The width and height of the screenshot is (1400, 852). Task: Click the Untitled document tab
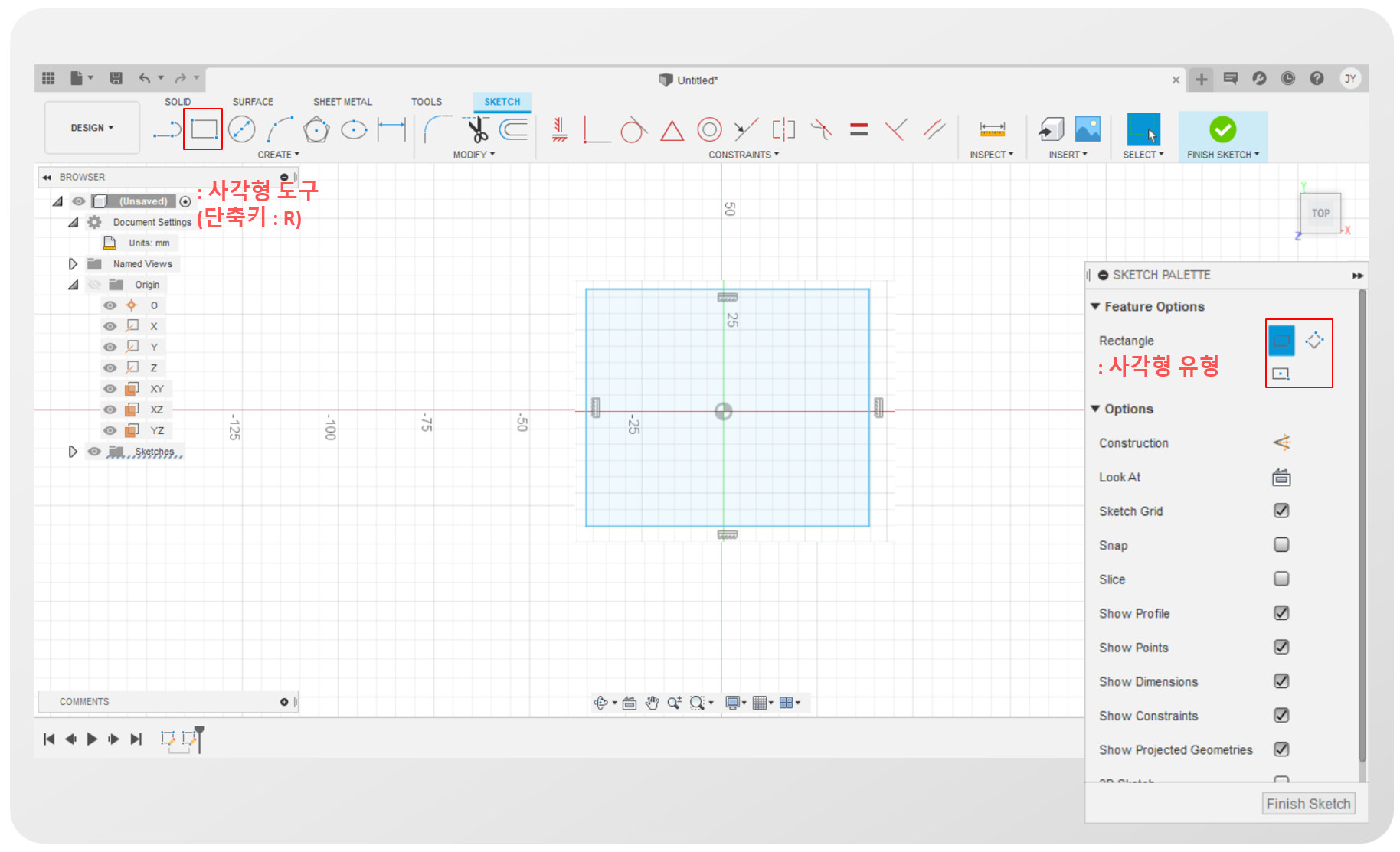tap(689, 80)
